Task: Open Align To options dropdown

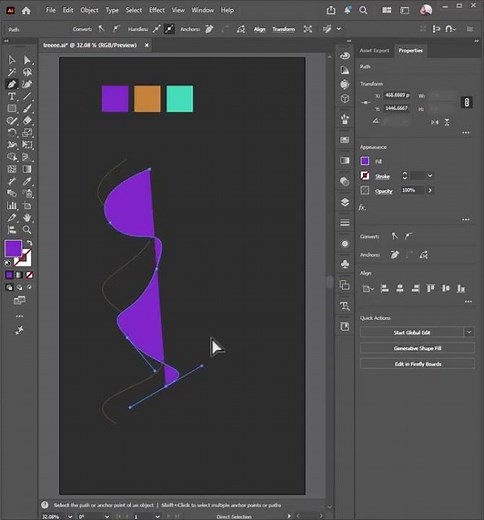Action: [368, 289]
